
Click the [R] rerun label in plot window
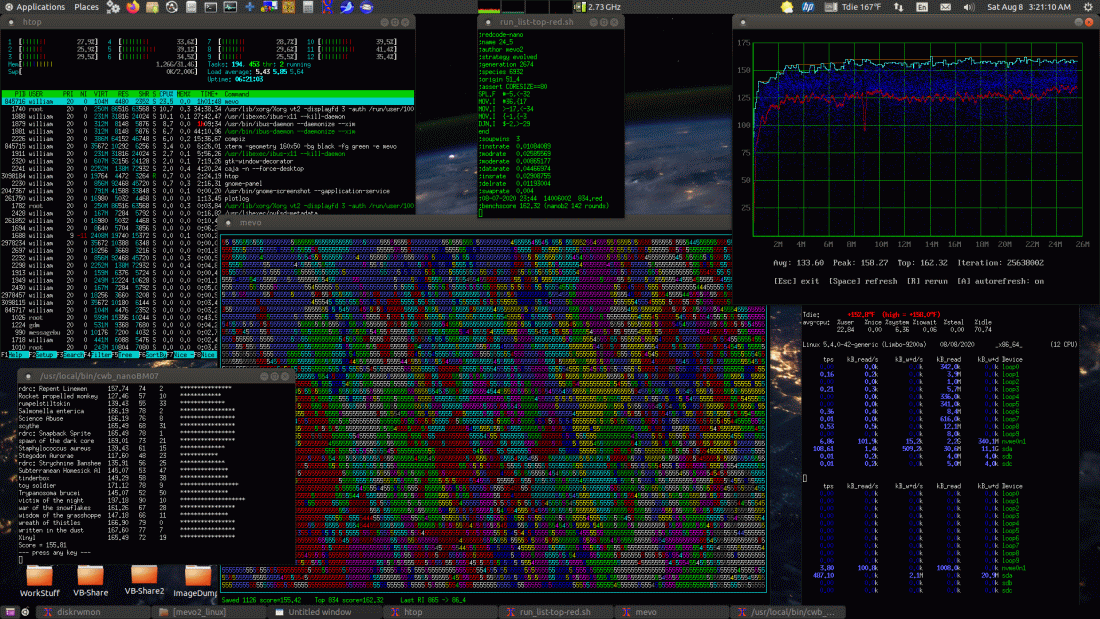927,281
